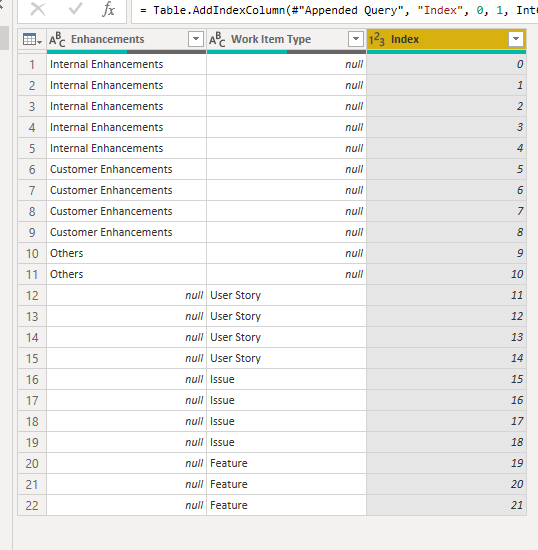
Task: Click null Work Item Type cell in row 7
Action: coord(287,190)
